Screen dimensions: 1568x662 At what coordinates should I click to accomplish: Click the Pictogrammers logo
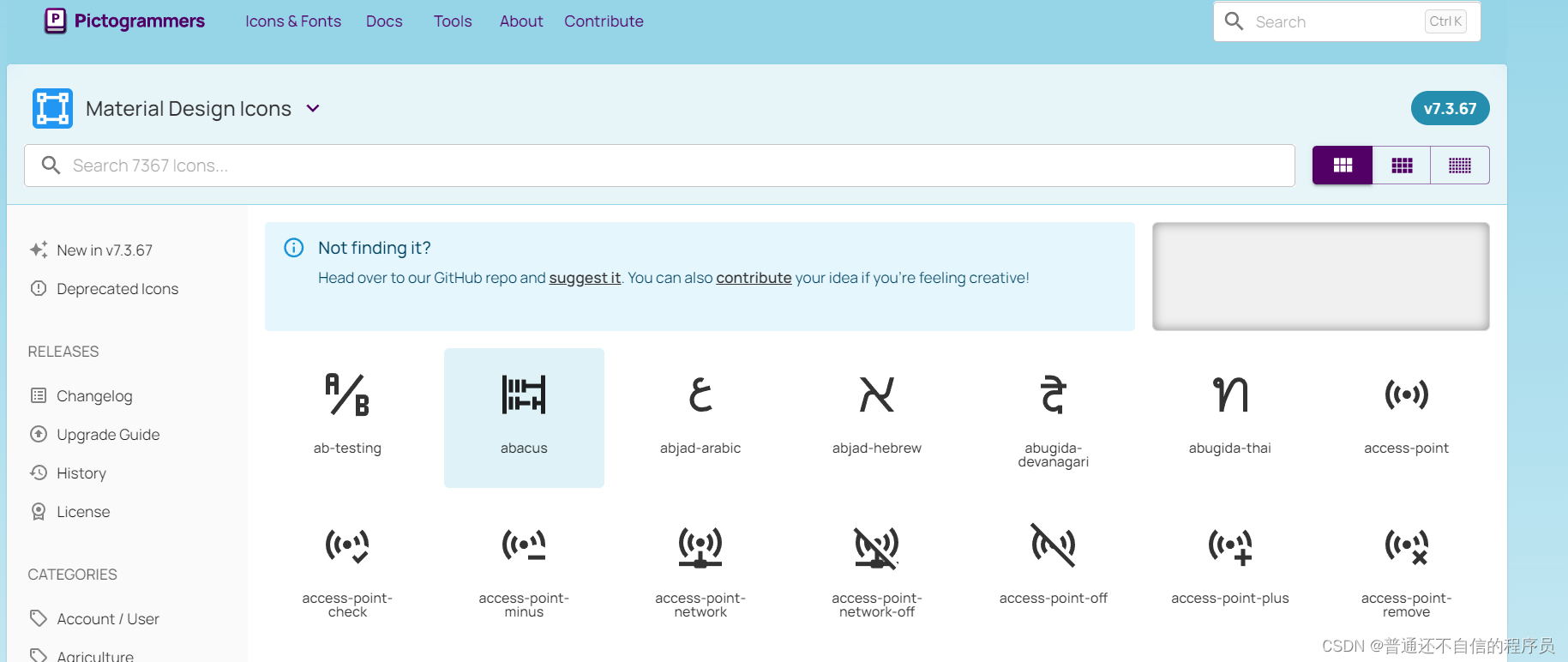tap(55, 21)
